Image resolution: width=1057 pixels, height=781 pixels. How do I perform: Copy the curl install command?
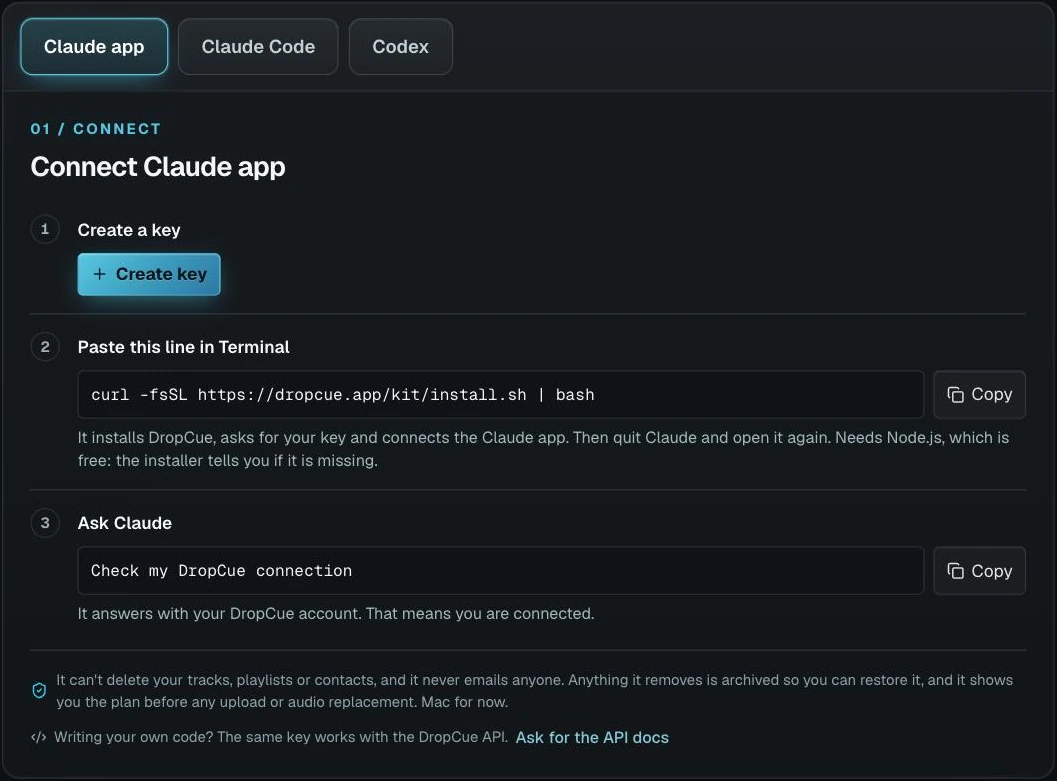(x=979, y=395)
